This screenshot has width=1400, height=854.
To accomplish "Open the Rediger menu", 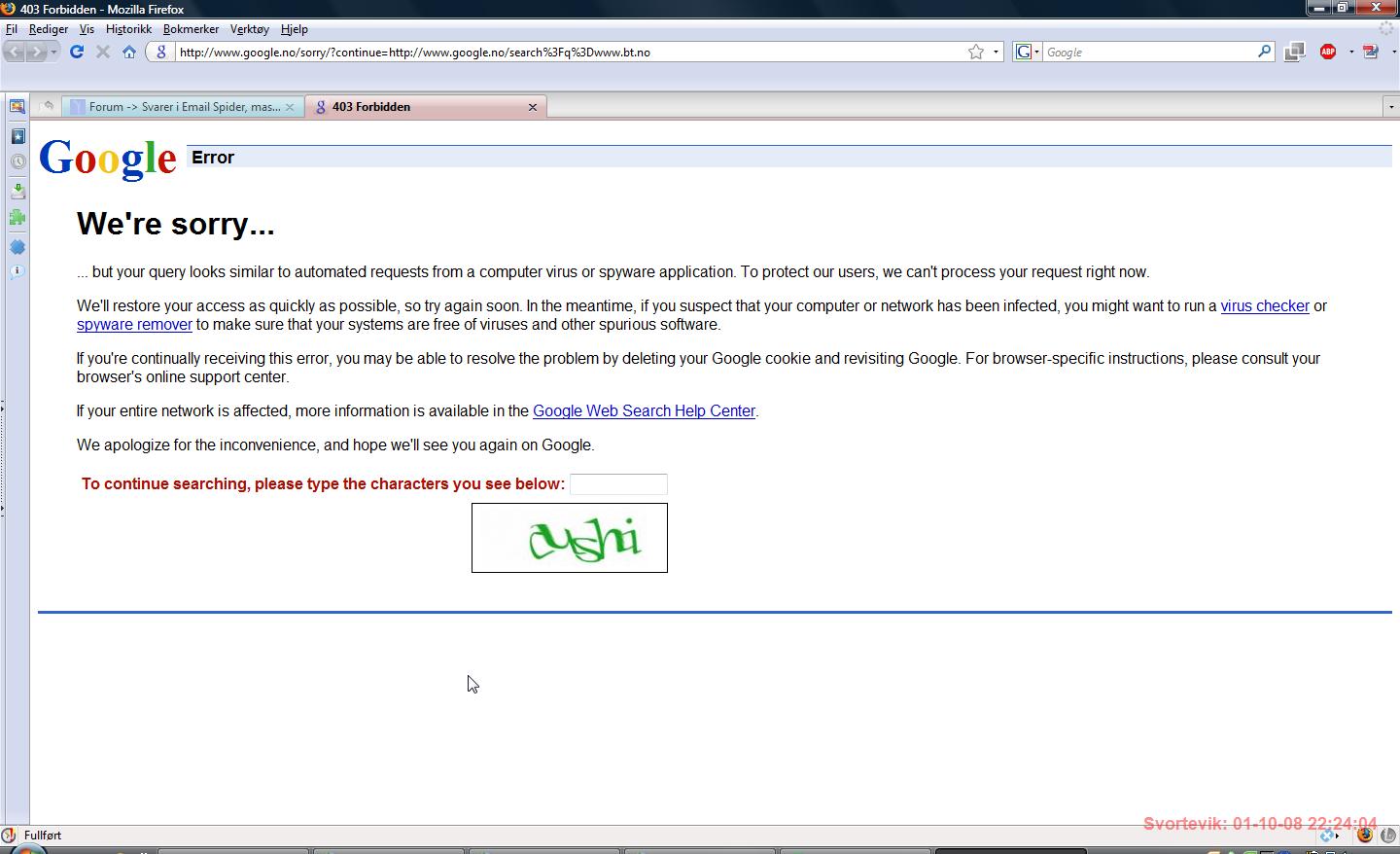I will coord(49,29).
